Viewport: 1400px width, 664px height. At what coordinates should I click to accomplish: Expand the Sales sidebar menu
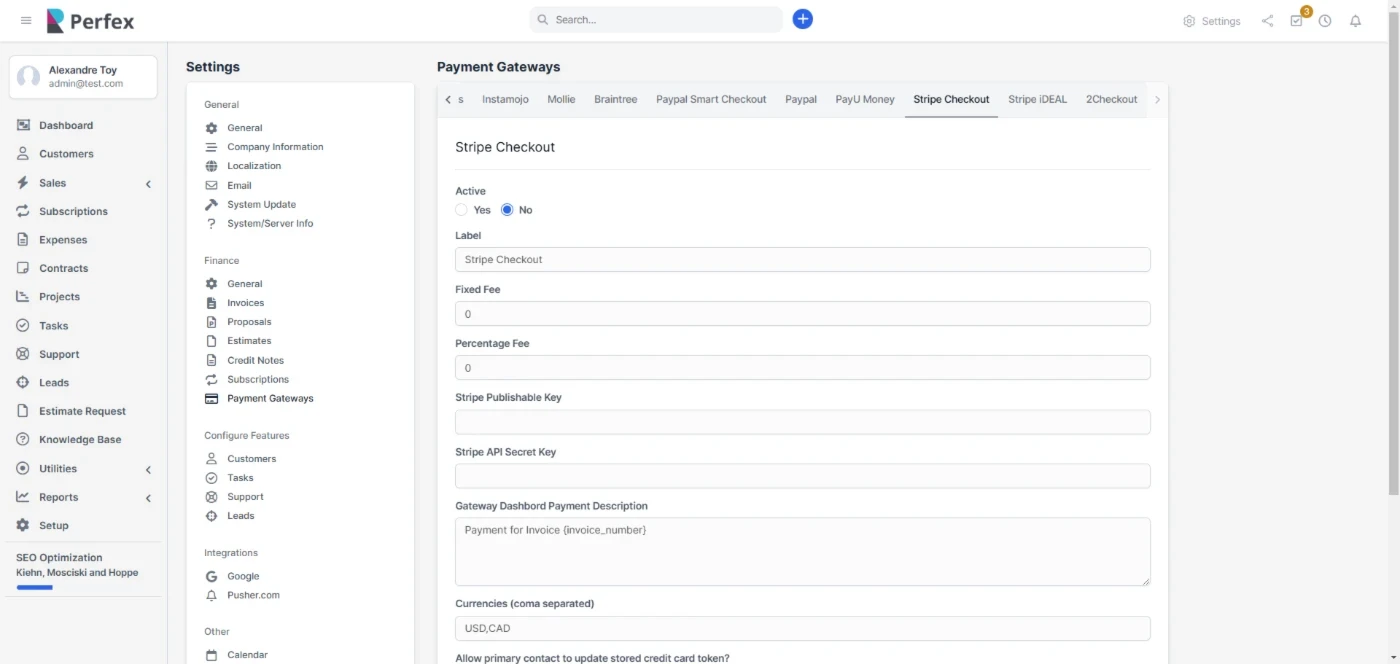coord(148,184)
